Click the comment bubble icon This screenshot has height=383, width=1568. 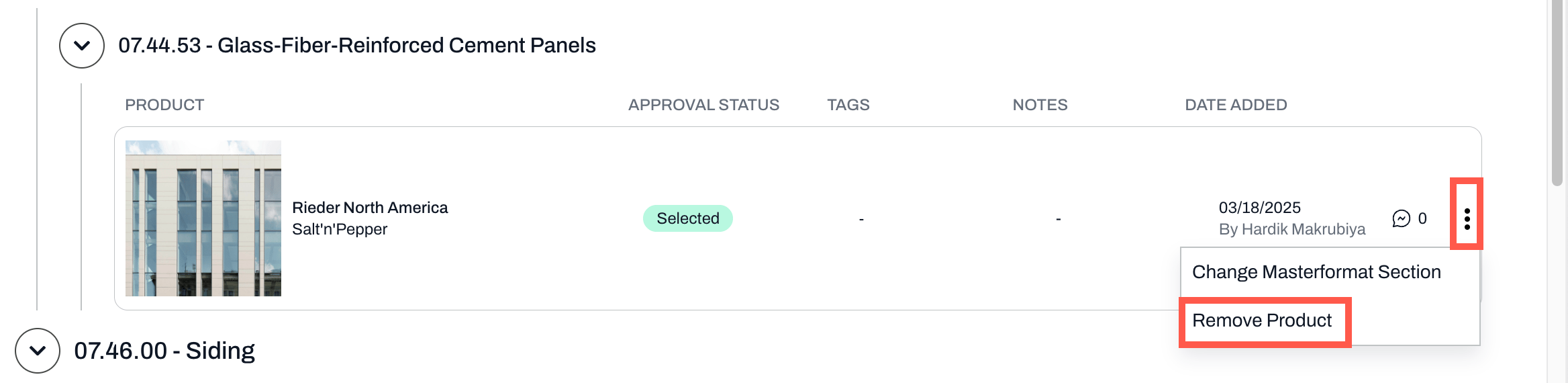tap(1401, 218)
